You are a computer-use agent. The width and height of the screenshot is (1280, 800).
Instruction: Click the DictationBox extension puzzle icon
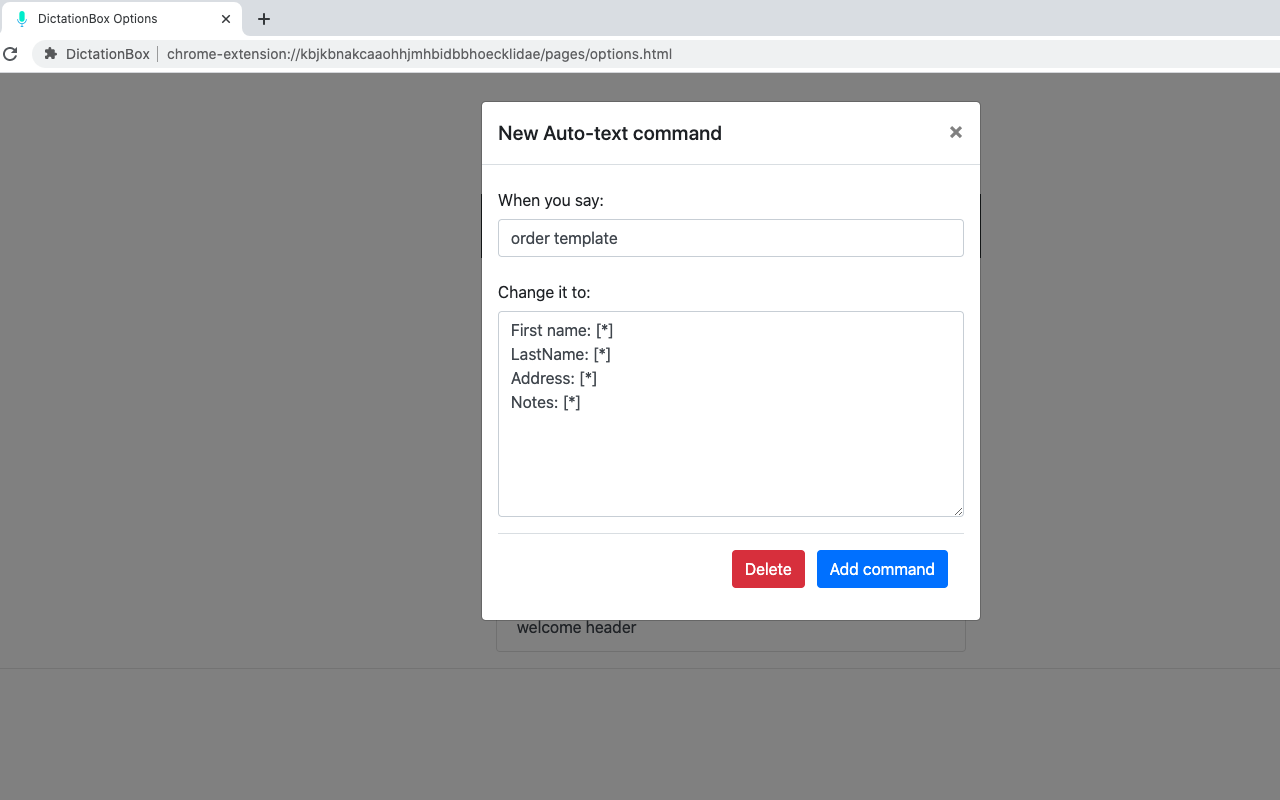(x=51, y=54)
